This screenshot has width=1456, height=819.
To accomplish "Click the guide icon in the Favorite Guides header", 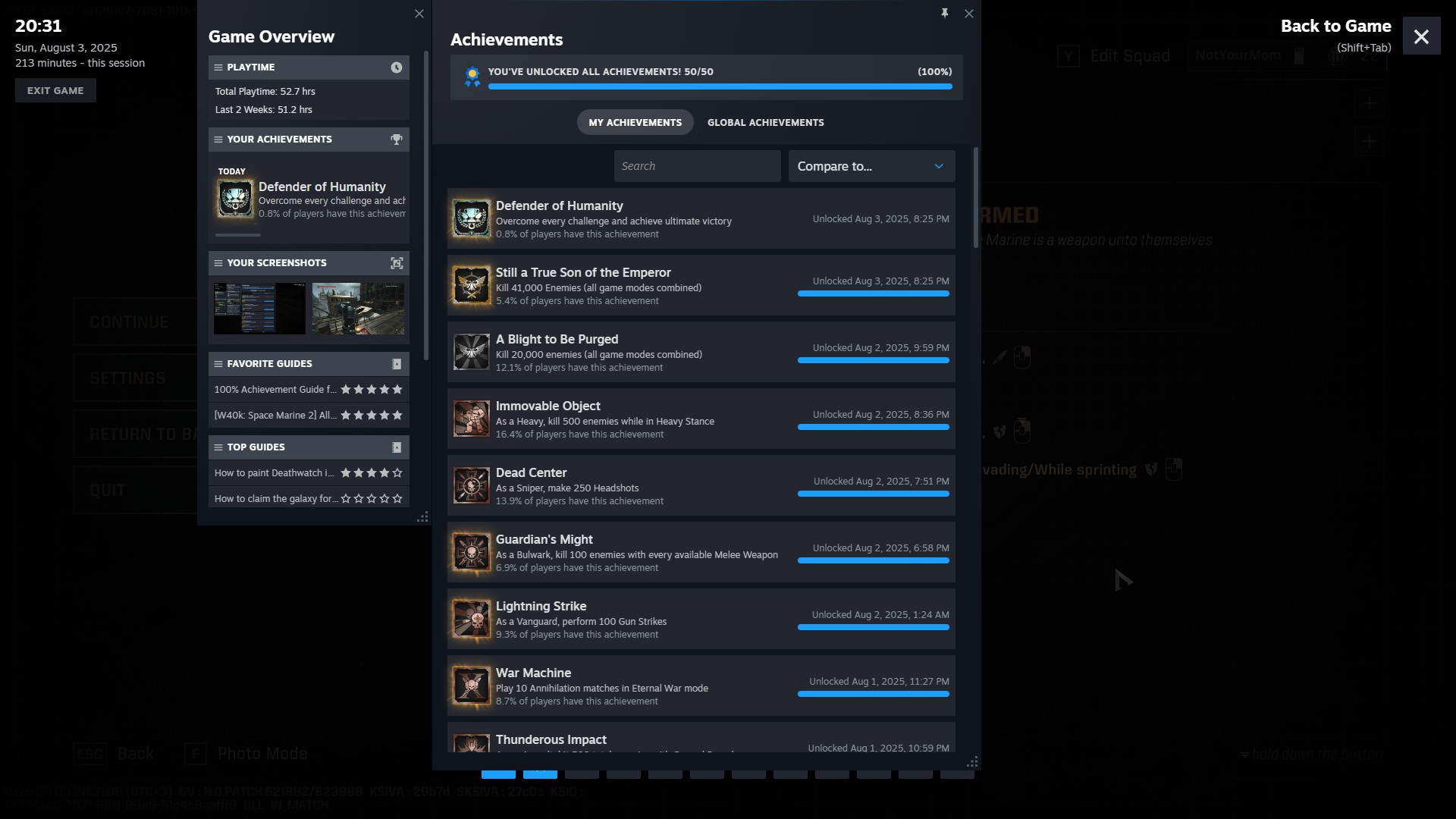I will (396, 364).
